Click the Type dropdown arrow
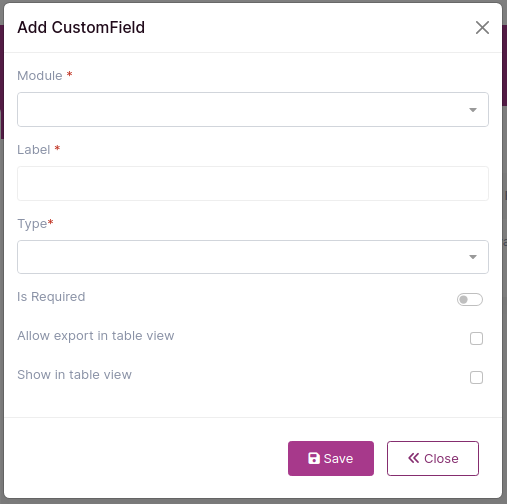Viewport: 507px width, 504px height. pos(472,257)
